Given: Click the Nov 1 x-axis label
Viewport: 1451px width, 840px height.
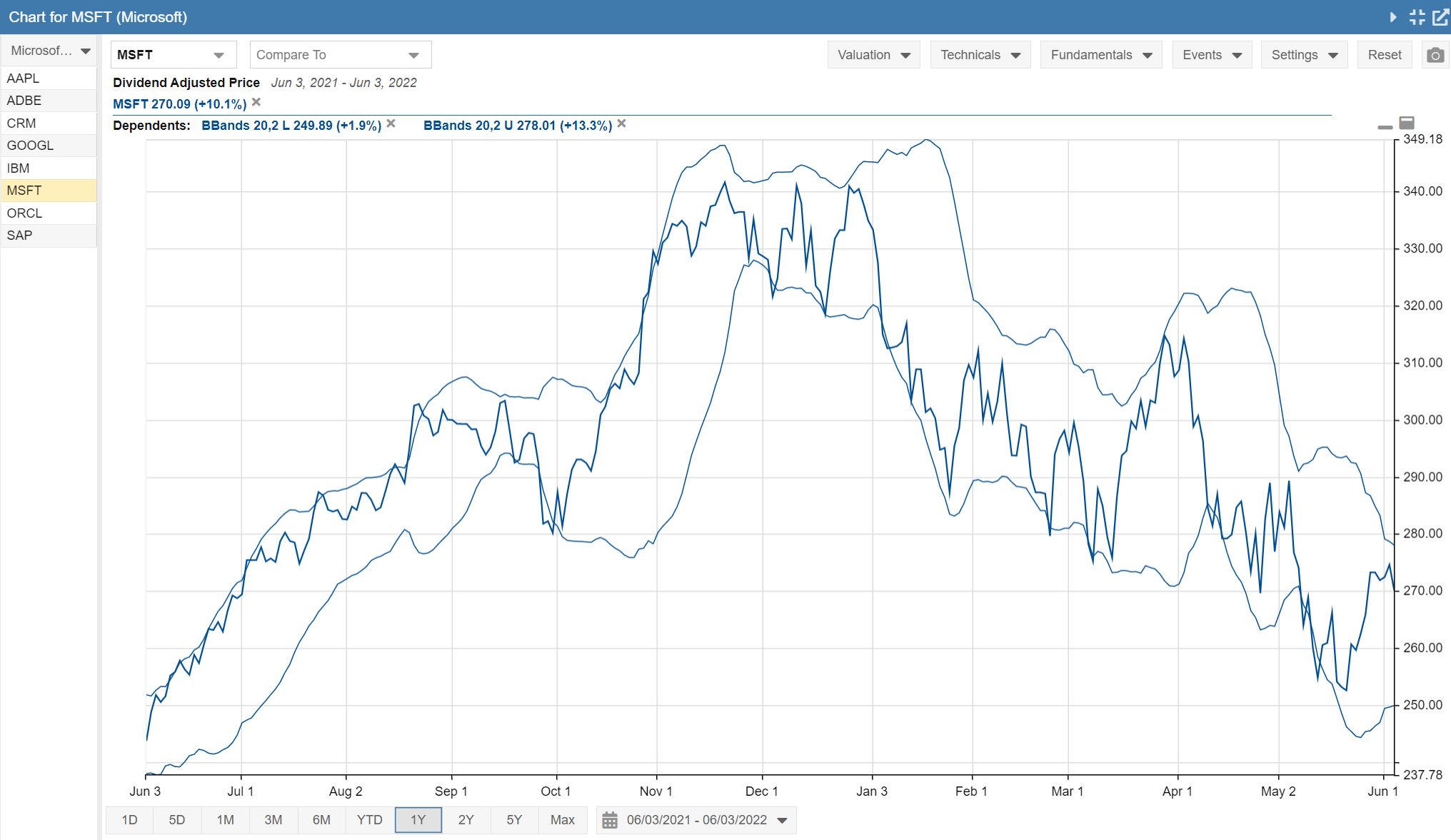Looking at the screenshot, I should [x=656, y=791].
